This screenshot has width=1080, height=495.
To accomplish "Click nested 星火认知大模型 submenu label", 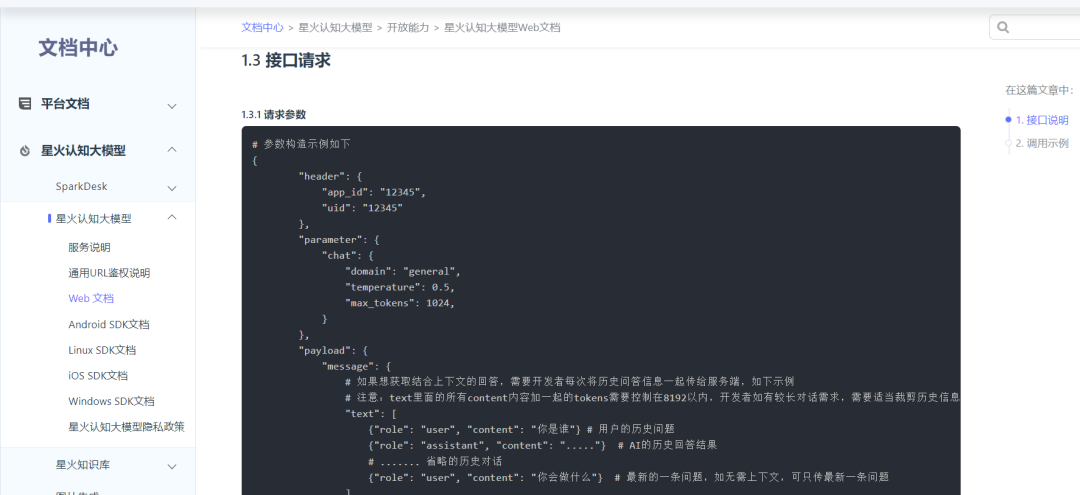I will coord(94,218).
